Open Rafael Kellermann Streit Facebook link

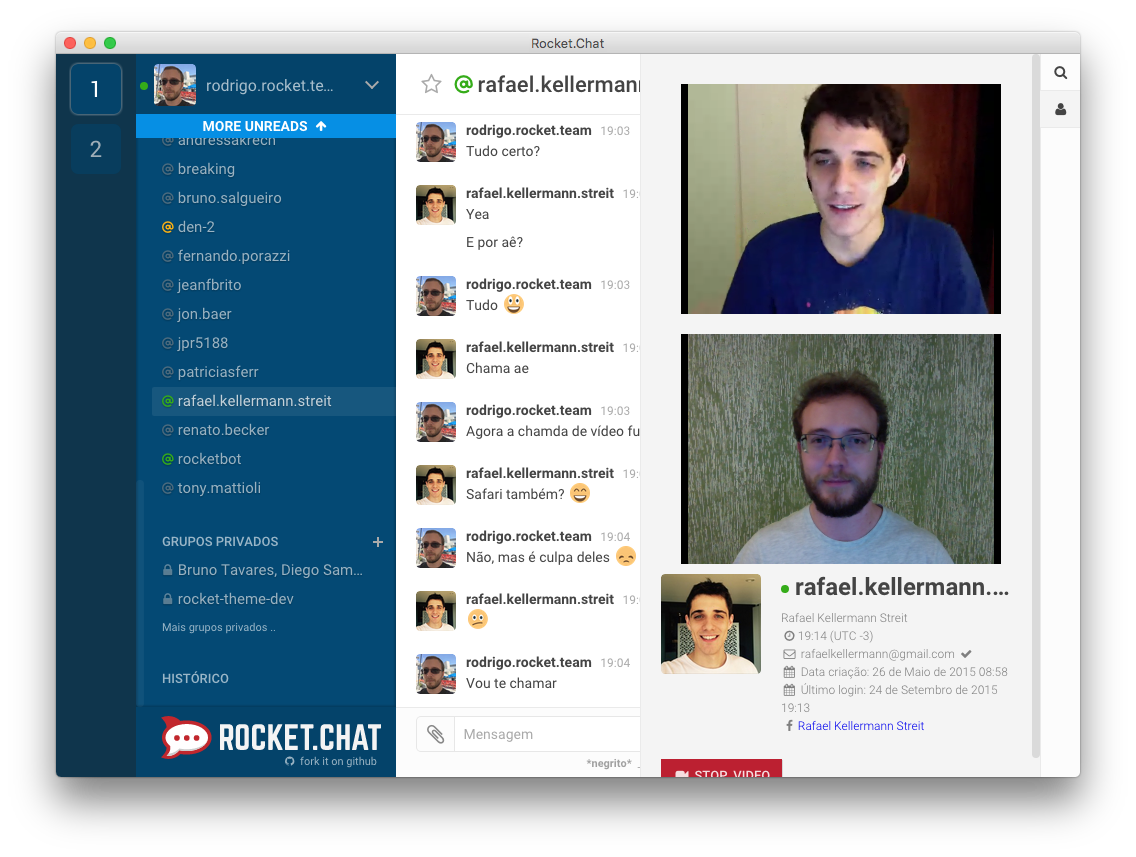pos(860,726)
